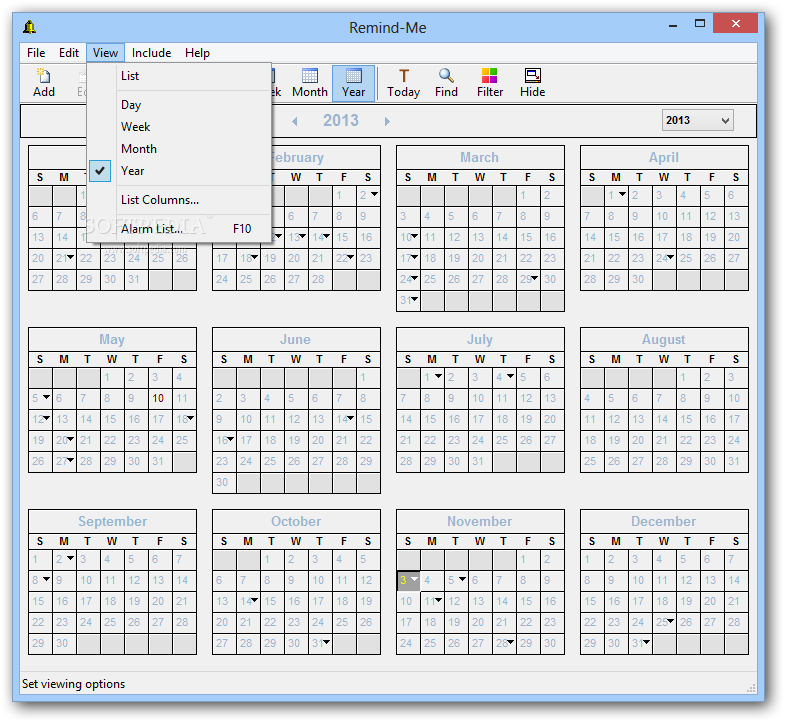Click the March month header
Screen dimensions: 785x722
(480, 157)
